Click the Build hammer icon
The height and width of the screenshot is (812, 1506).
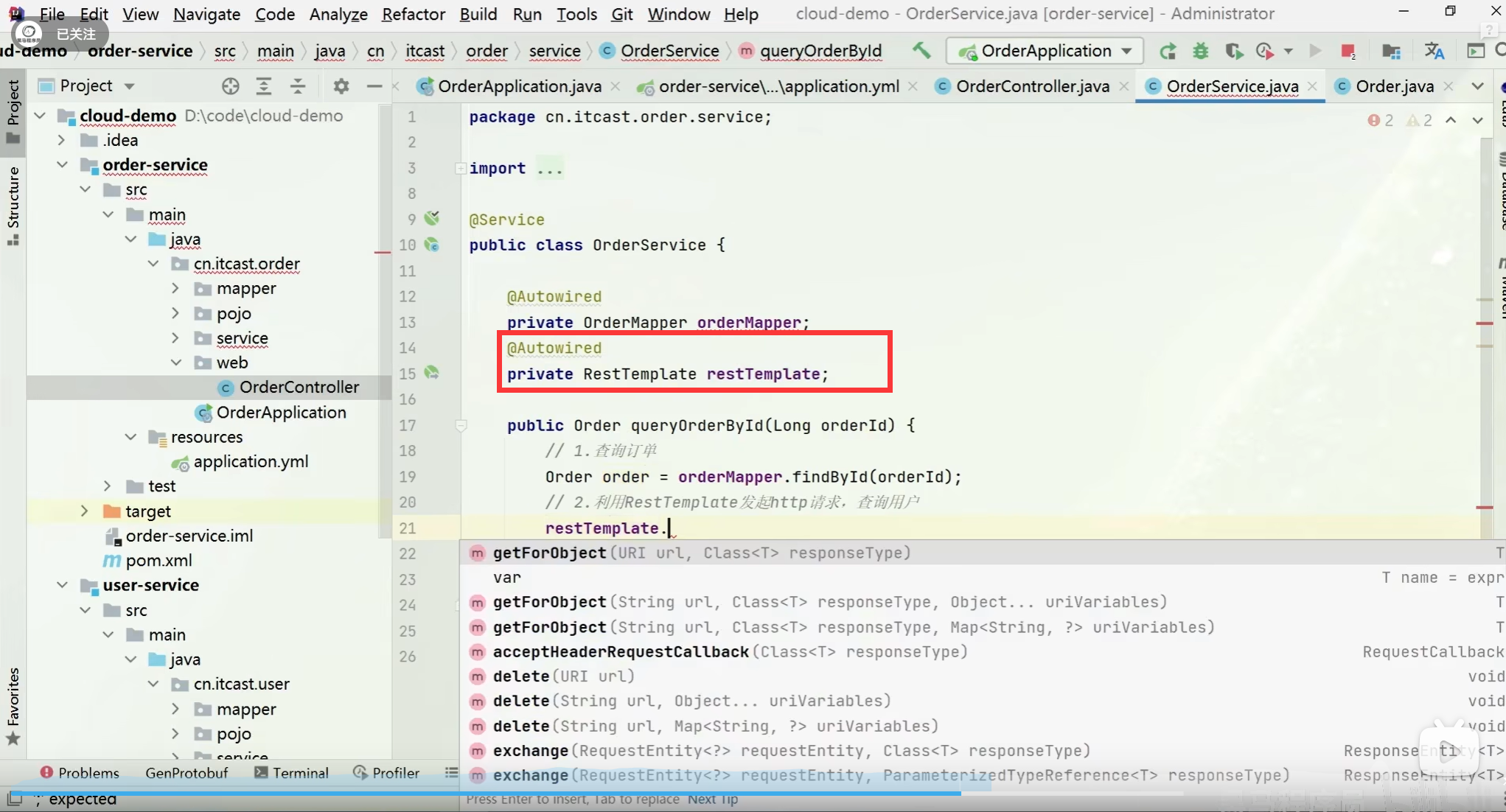(x=921, y=50)
